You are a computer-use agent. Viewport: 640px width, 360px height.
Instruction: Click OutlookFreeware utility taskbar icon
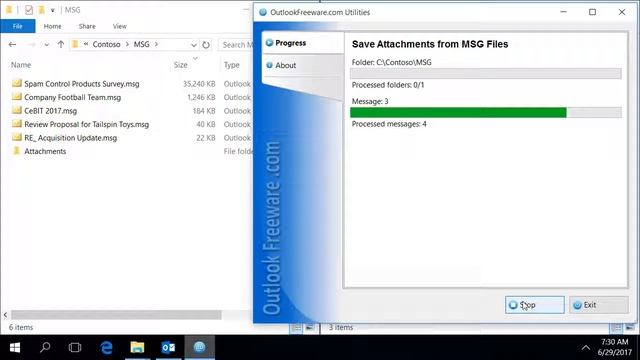click(200, 347)
